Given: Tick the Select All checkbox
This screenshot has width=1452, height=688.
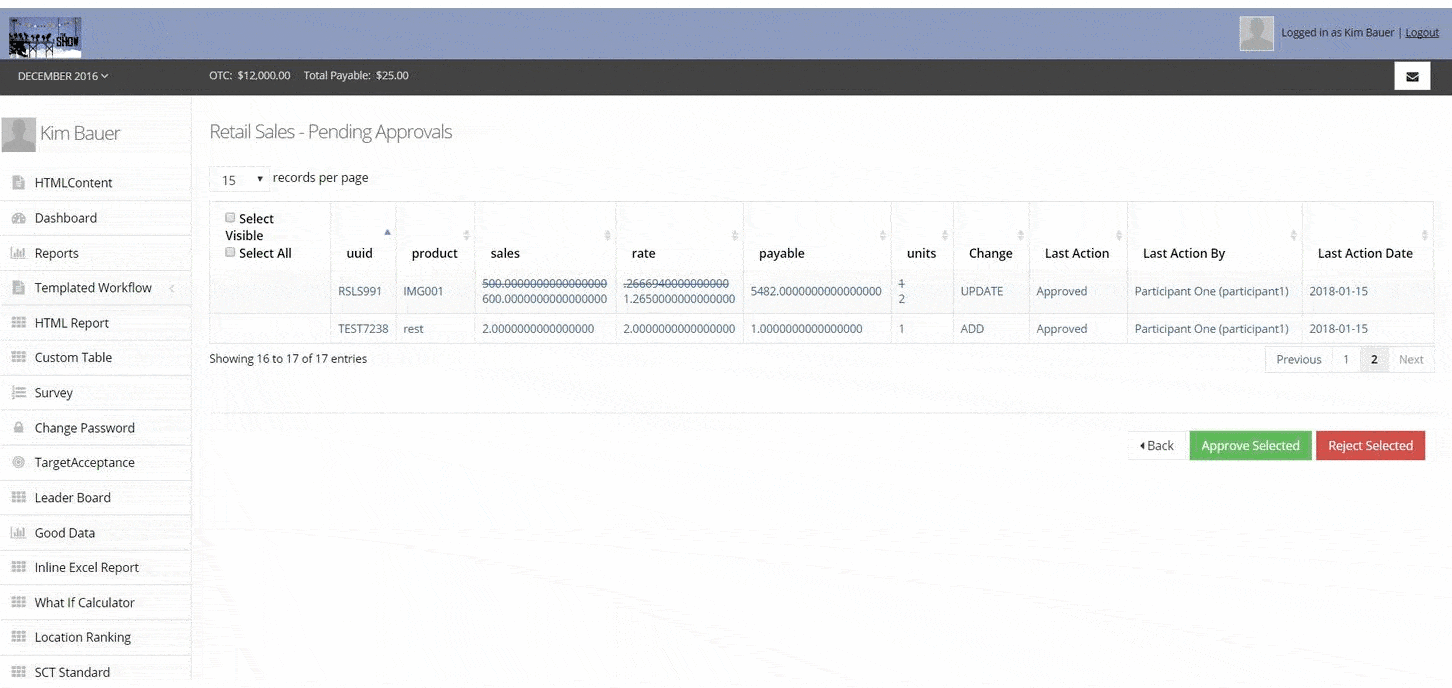Looking at the screenshot, I should pyautogui.click(x=230, y=253).
